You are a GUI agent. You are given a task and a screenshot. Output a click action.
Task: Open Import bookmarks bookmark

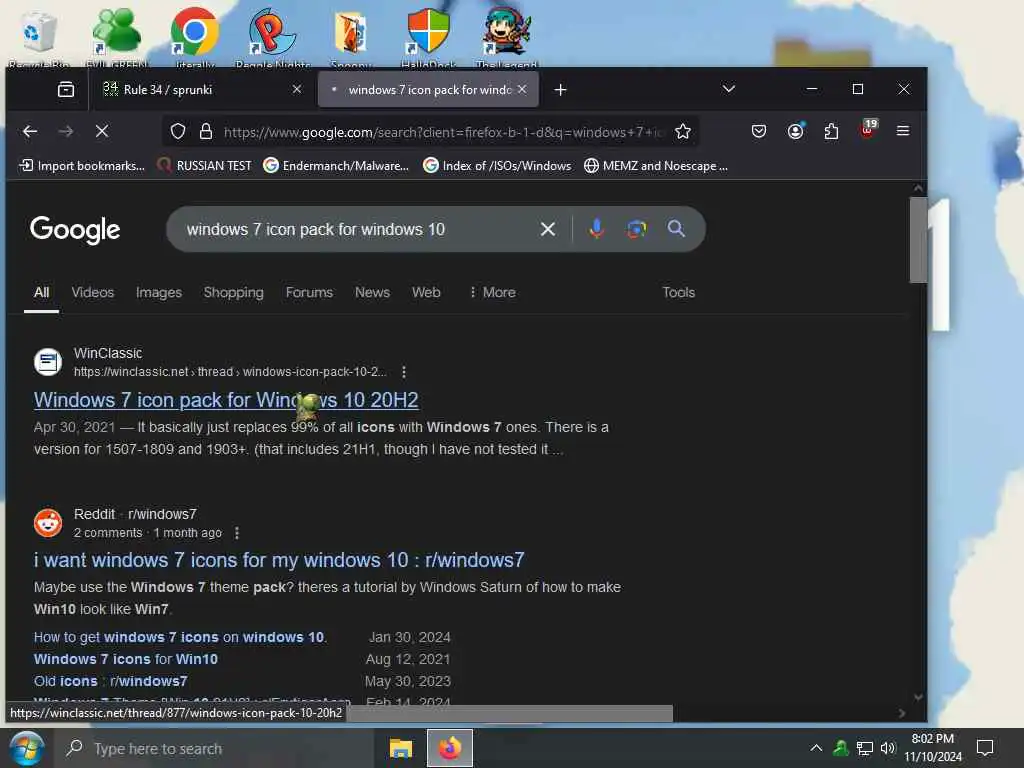click(x=82, y=166)
